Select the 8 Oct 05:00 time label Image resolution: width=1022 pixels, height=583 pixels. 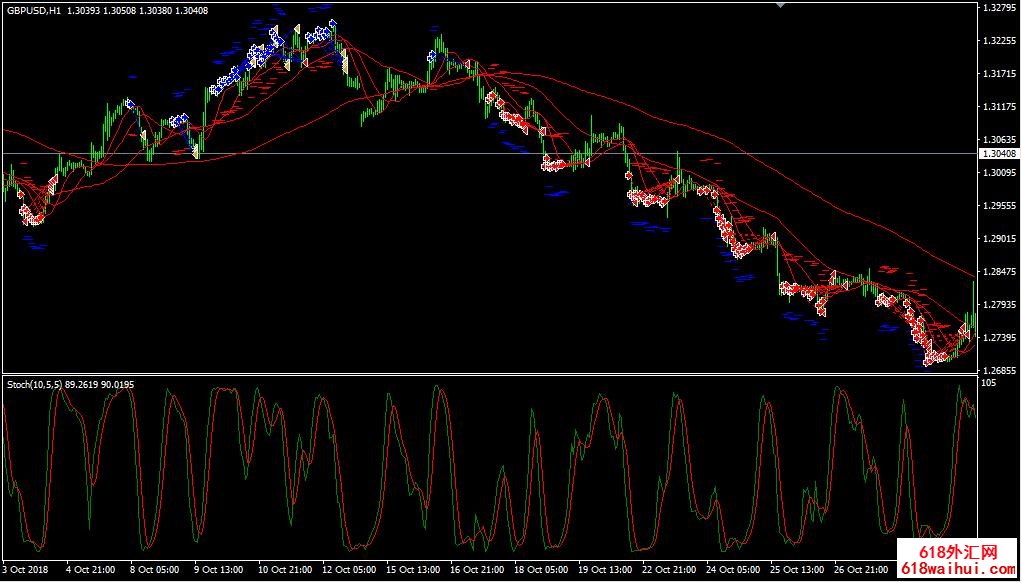157,570
